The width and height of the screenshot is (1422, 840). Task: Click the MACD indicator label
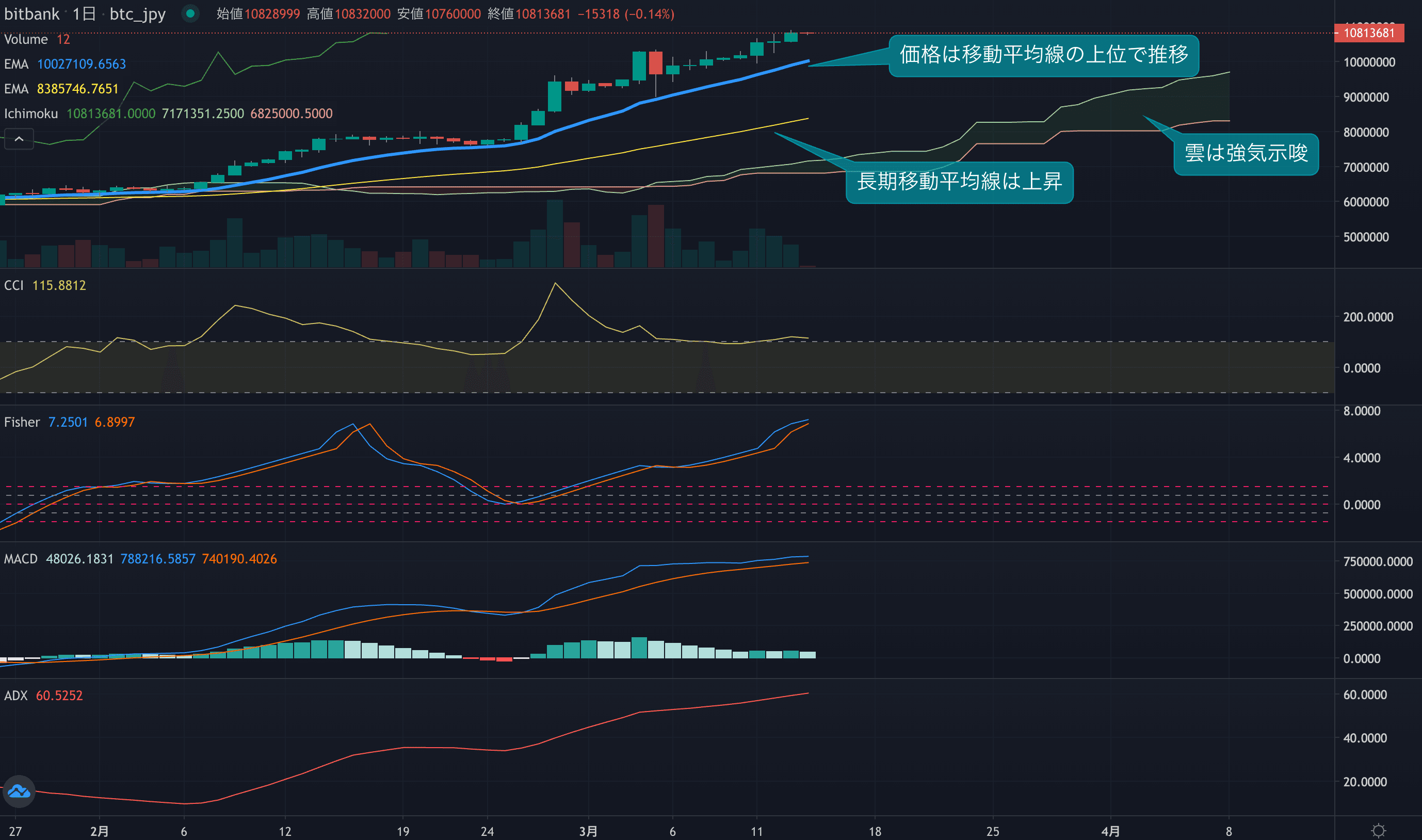(20, 559)
